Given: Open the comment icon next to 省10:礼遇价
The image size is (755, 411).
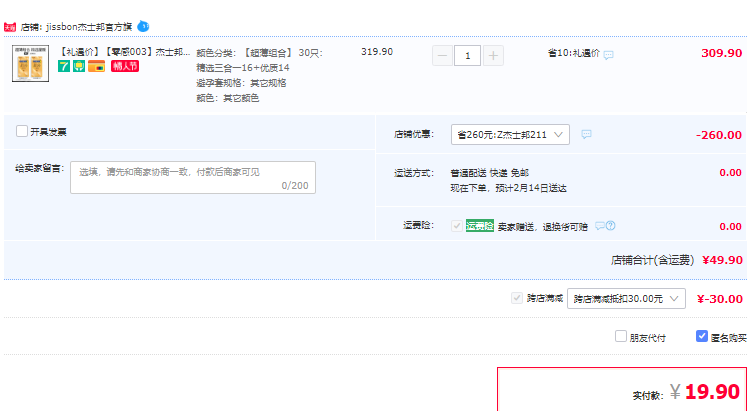Looking at the screenshot, I should (x=609, y=55).
